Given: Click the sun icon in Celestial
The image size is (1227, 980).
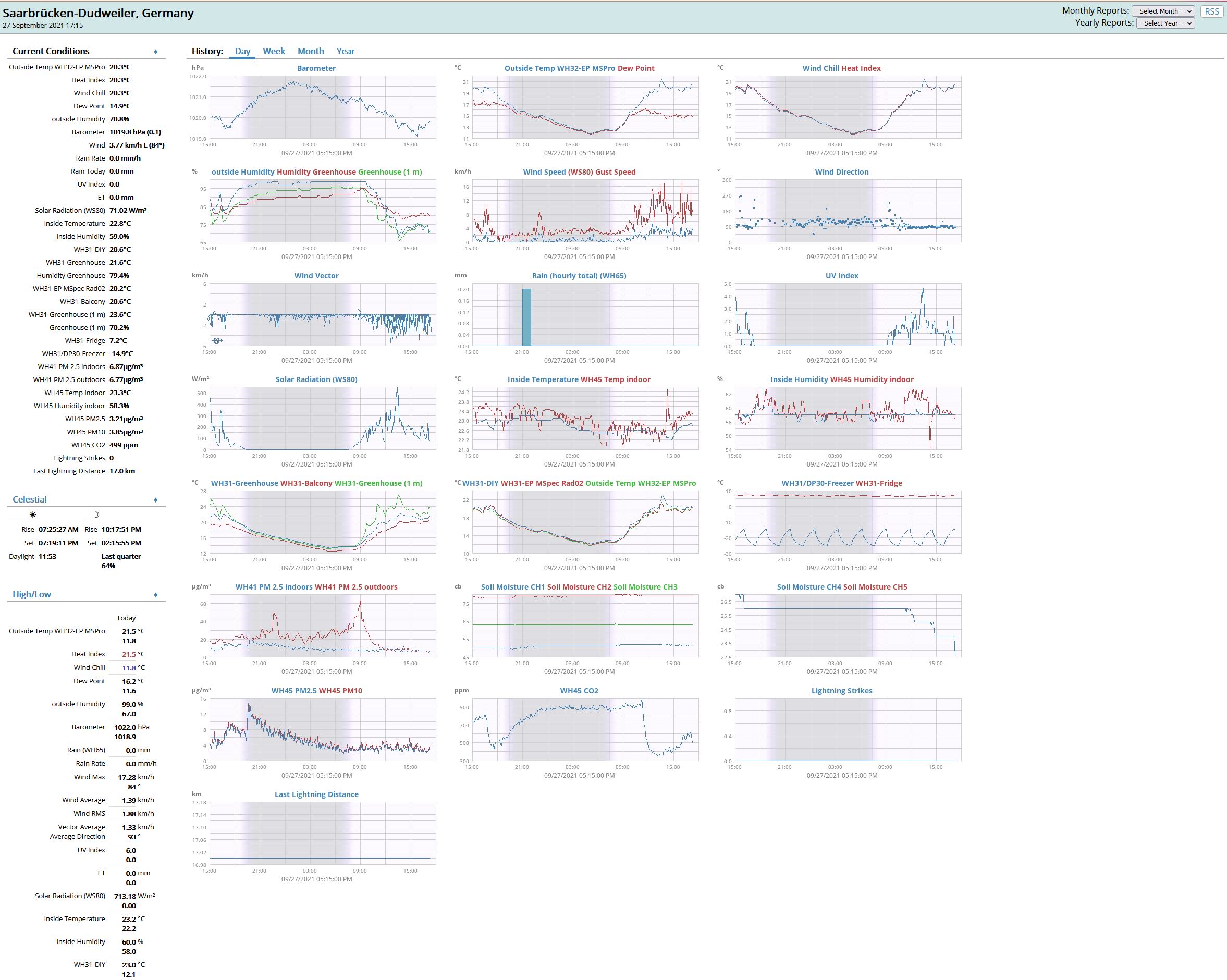Looking at the screenshot, I should 33,514.
